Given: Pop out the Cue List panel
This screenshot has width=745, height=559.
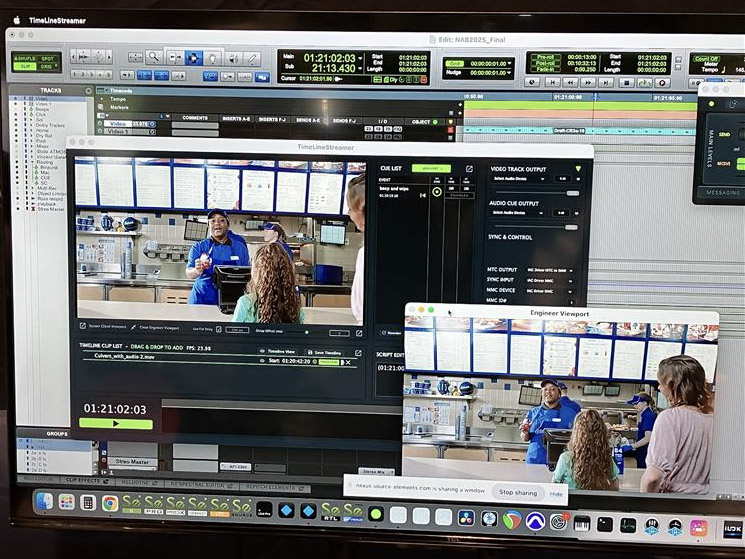Looking at the screenshot, I should click(469, 169).
